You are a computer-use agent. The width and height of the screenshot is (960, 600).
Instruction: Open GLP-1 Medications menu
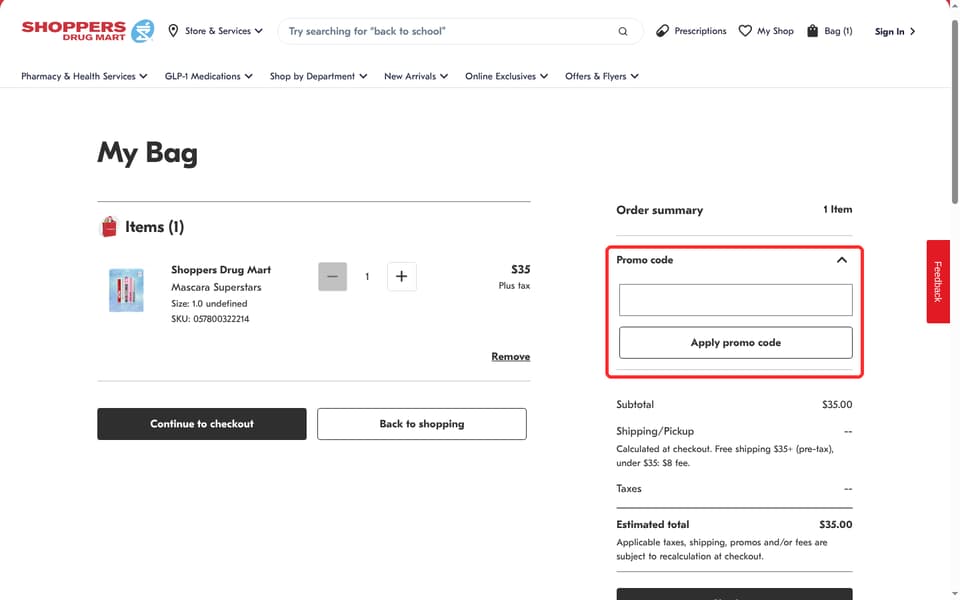click(x=208, y=76)
